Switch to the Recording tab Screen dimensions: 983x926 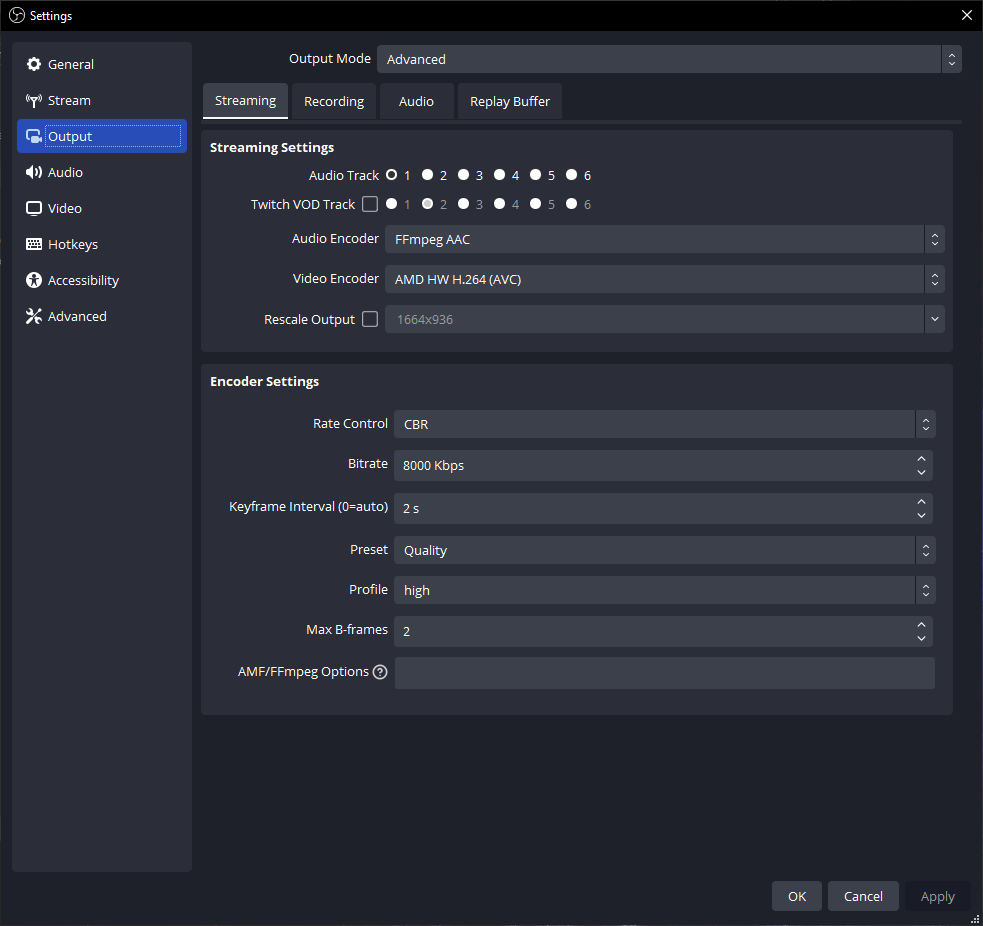coord(334,101)
